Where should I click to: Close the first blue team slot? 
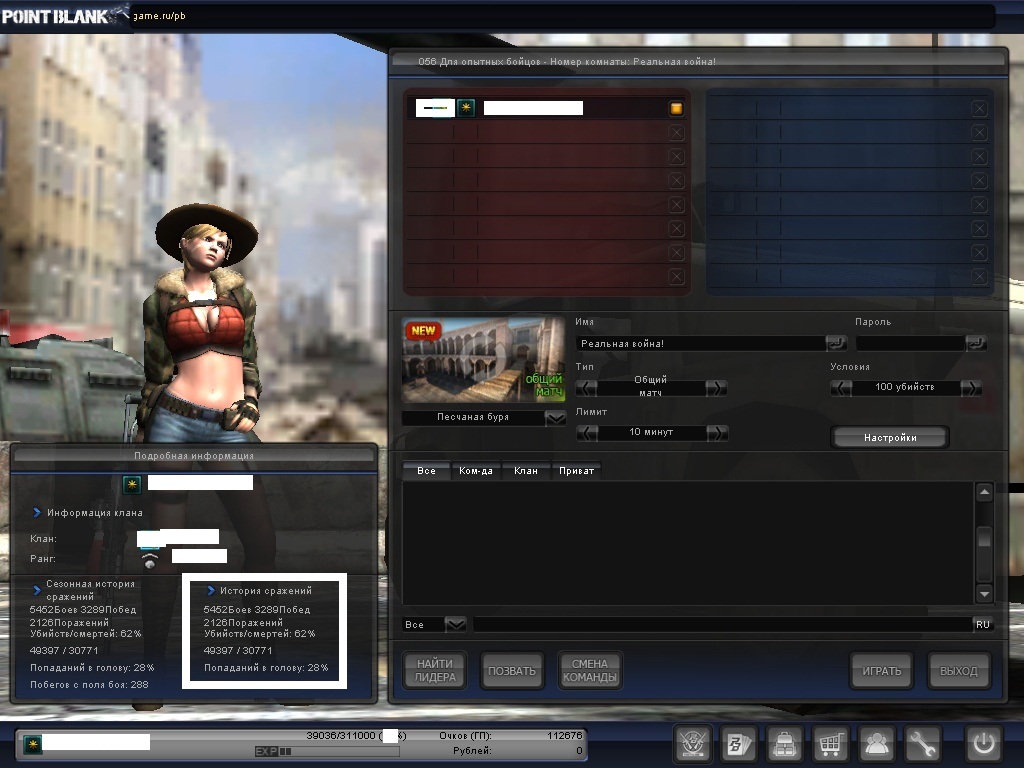[x=979, y=108]
